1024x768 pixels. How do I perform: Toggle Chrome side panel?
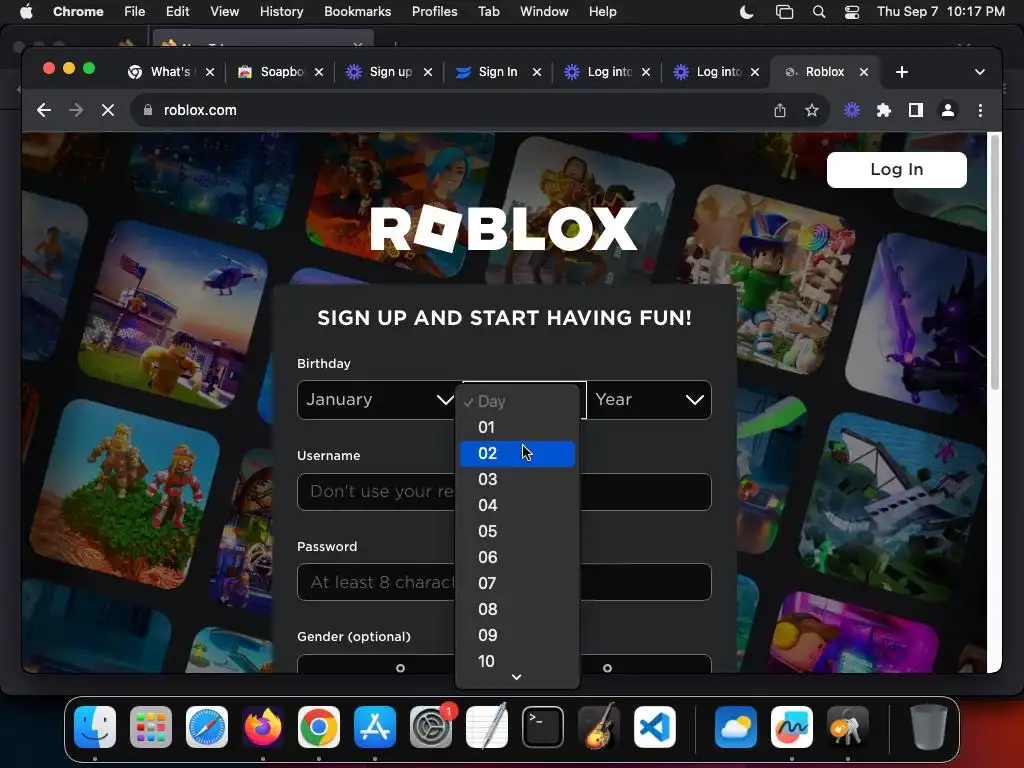(x=916, y=110)
